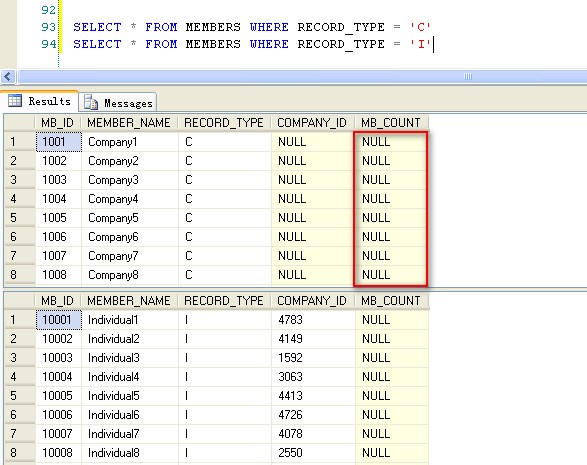This screenshot has height=465, width=587.
Task: Click the Individual6 cell
Action: coord(130,415)
